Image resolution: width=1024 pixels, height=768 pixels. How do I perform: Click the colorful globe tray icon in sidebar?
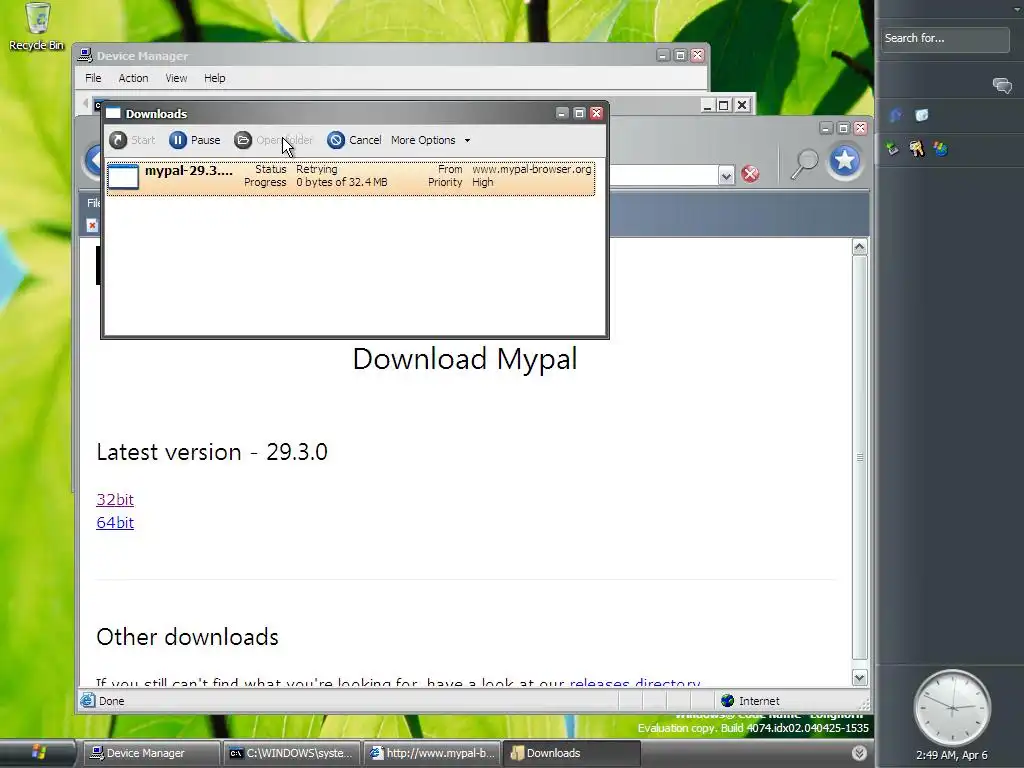pyautogui.click(x=940, y=149)
